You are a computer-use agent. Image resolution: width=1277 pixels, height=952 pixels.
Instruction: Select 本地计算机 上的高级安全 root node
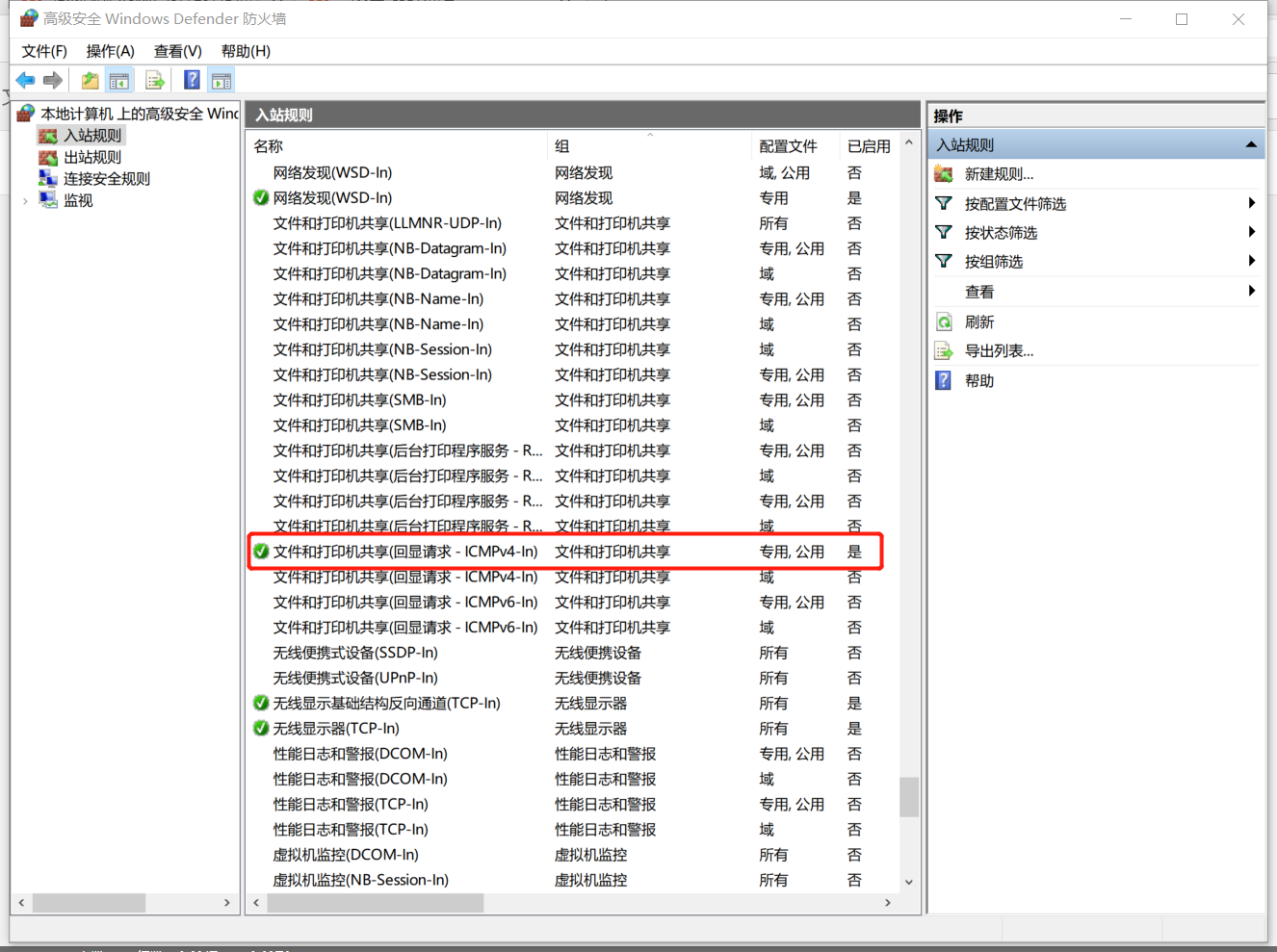coord(139,114)
